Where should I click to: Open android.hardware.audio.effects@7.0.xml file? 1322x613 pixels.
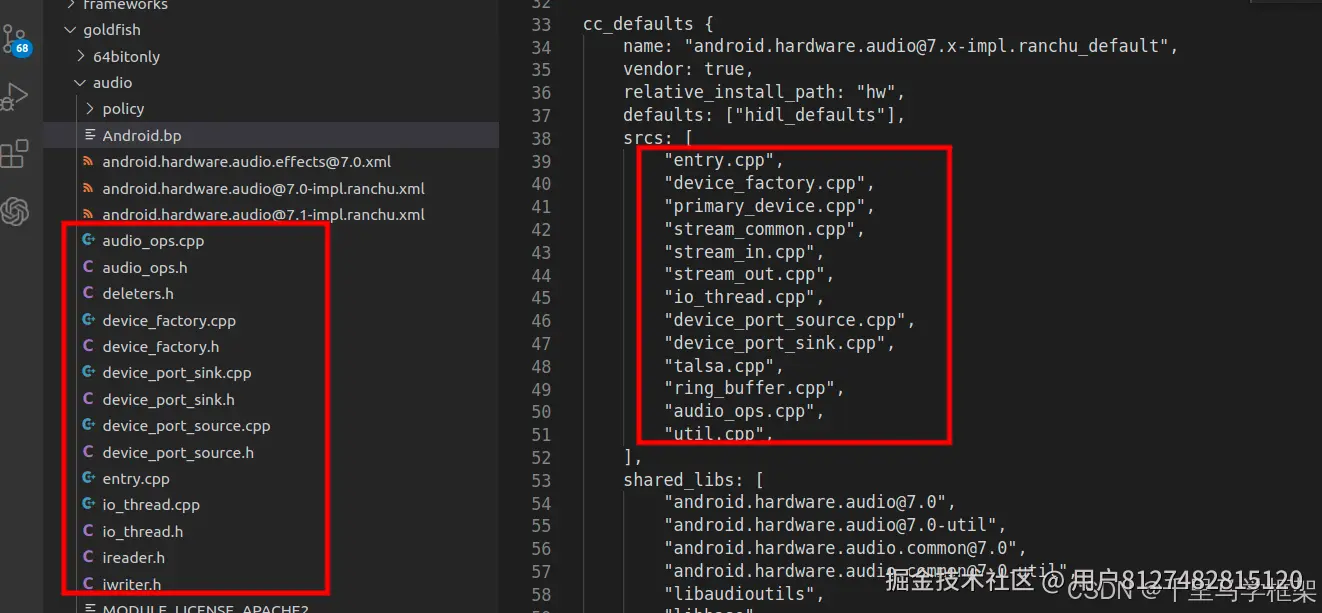pos(246,161)
